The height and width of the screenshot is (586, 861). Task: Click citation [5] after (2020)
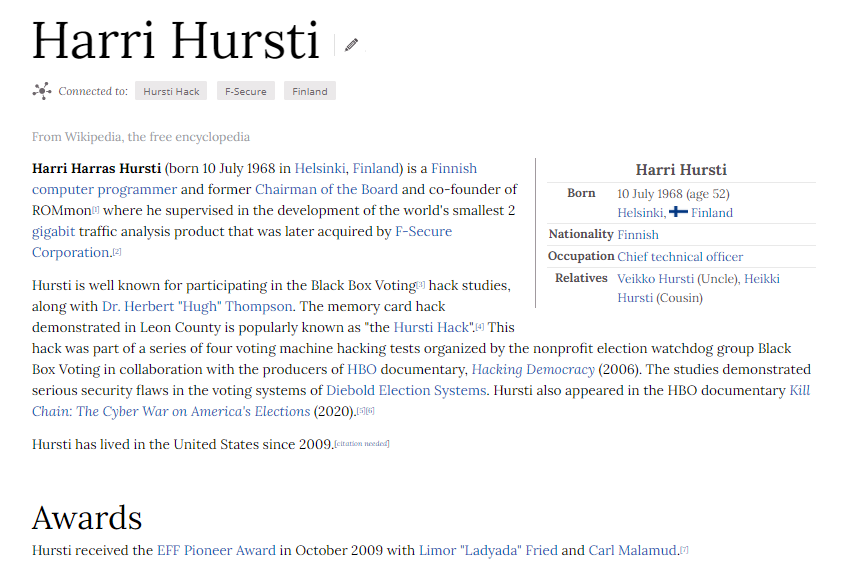pyautogui.click(x=361, y=410)
